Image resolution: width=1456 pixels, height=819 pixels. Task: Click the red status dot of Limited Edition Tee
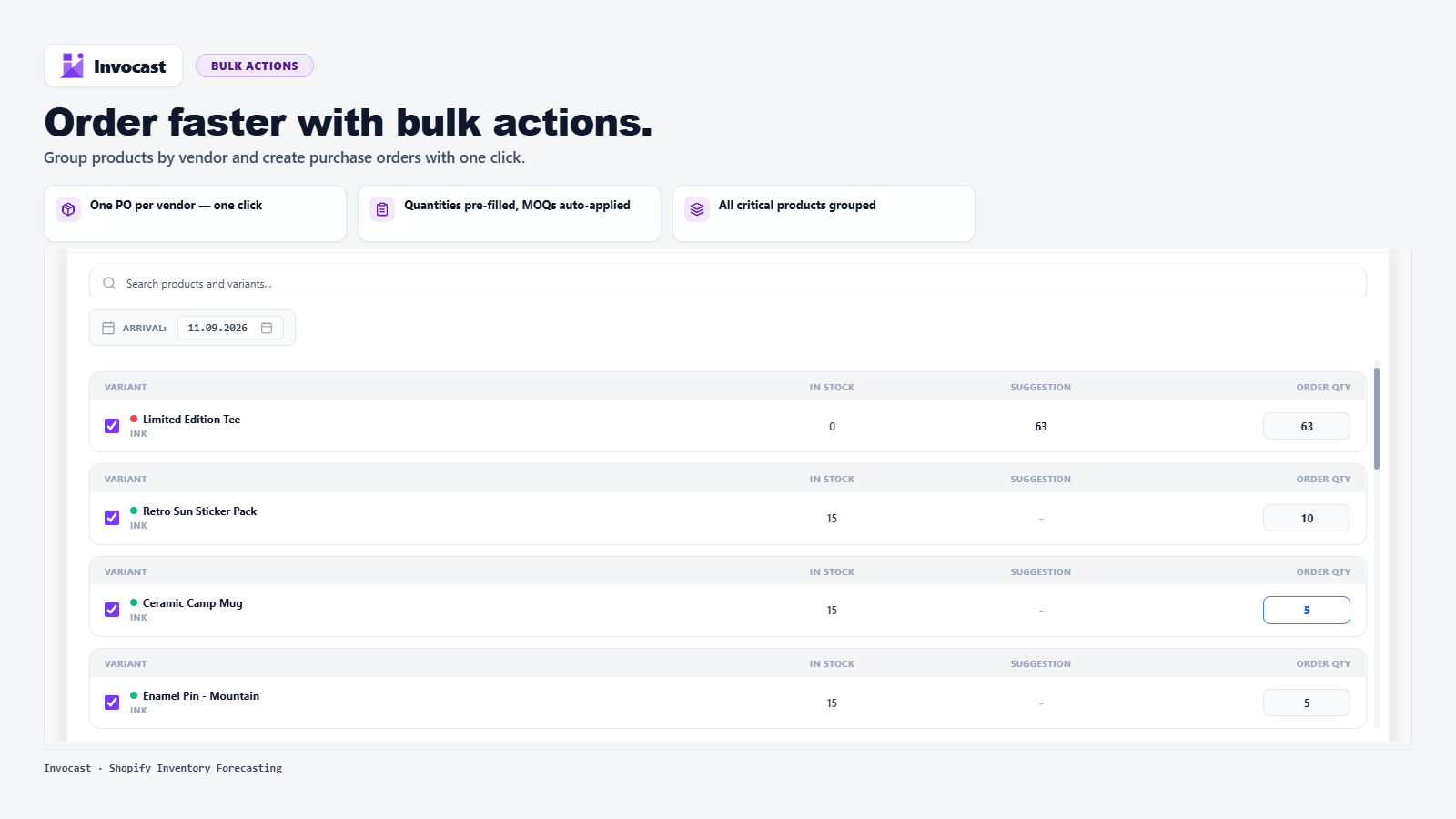(134, 419)
